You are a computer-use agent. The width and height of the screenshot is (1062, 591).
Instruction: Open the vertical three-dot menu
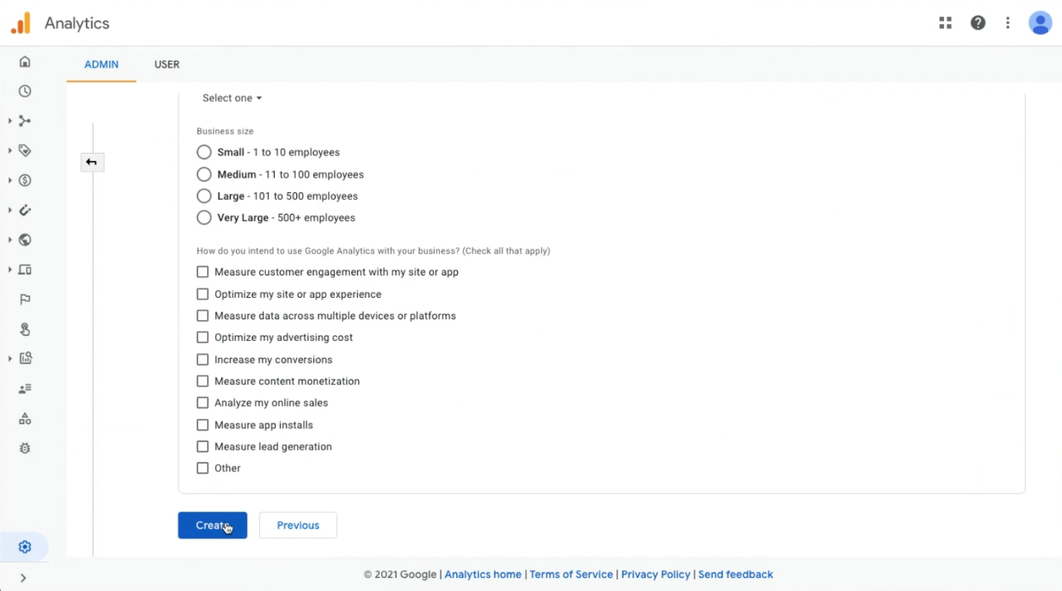[x=1008, y=23]
